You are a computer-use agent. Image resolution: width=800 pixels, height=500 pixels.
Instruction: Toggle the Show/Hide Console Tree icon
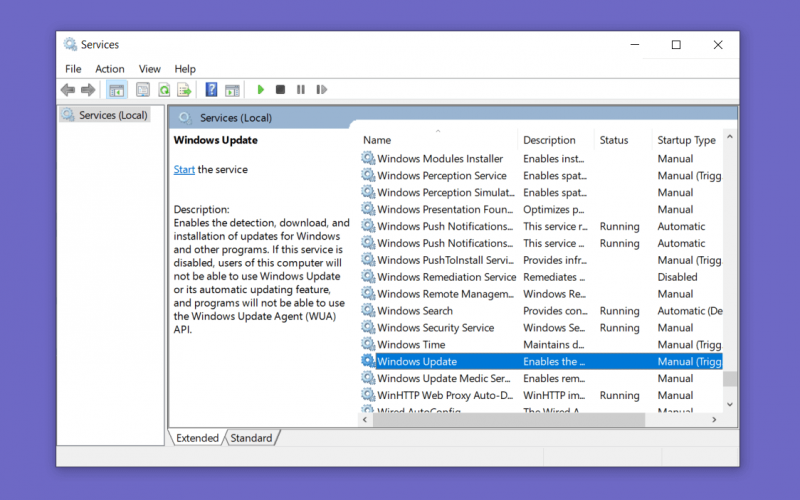tap(116, 90)
